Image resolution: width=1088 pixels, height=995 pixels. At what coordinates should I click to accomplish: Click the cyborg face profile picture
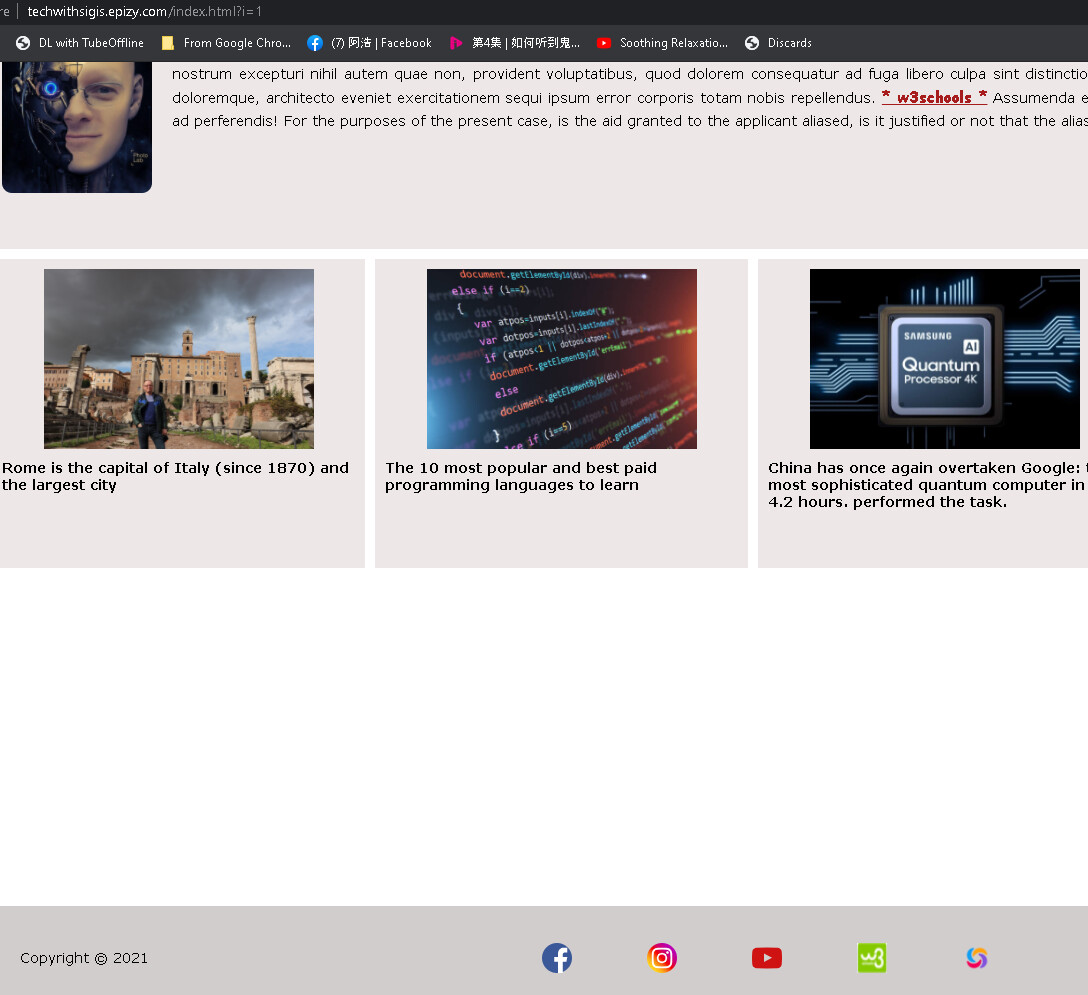point(77,127)
